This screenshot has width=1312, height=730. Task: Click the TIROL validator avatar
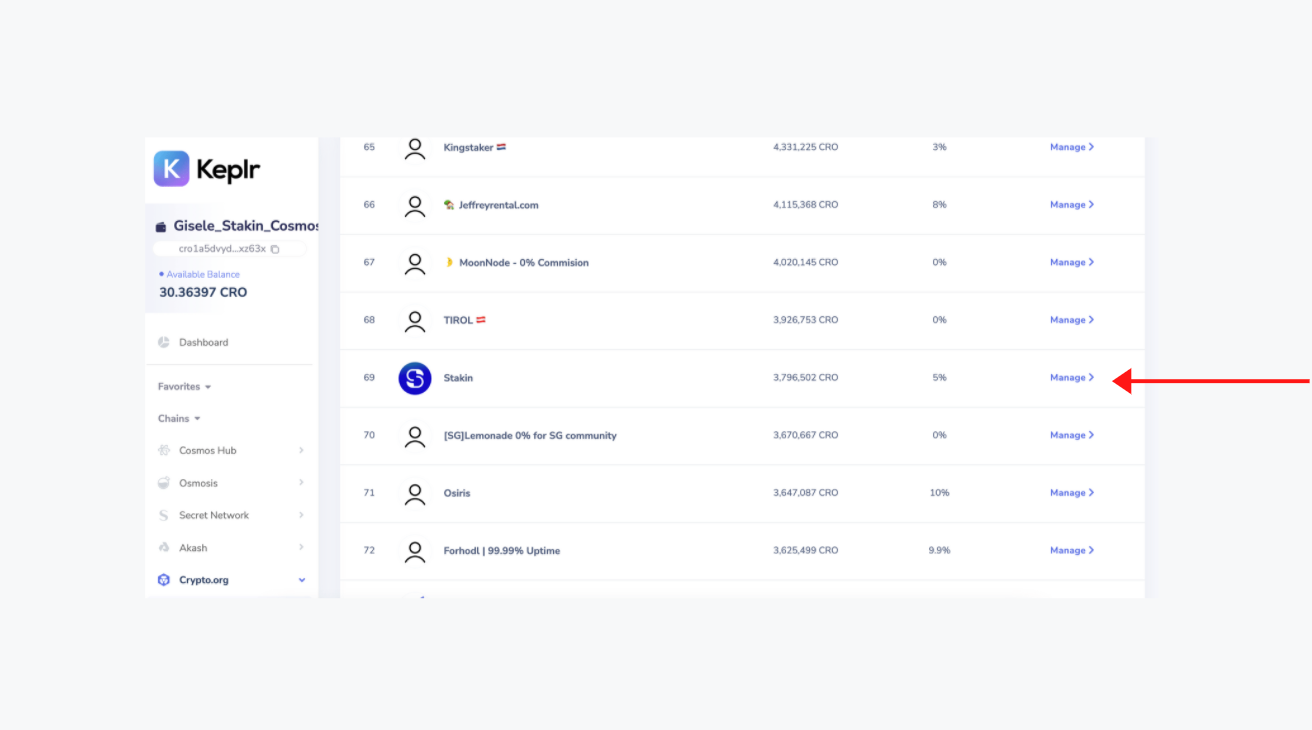(x=415, y=321)
